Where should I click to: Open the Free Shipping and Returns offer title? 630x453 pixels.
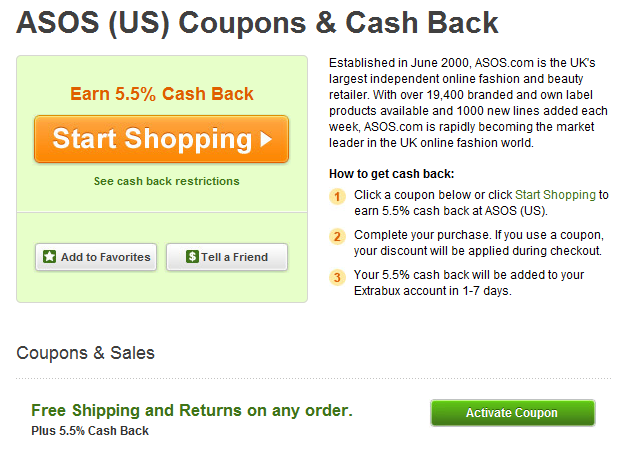192,410
